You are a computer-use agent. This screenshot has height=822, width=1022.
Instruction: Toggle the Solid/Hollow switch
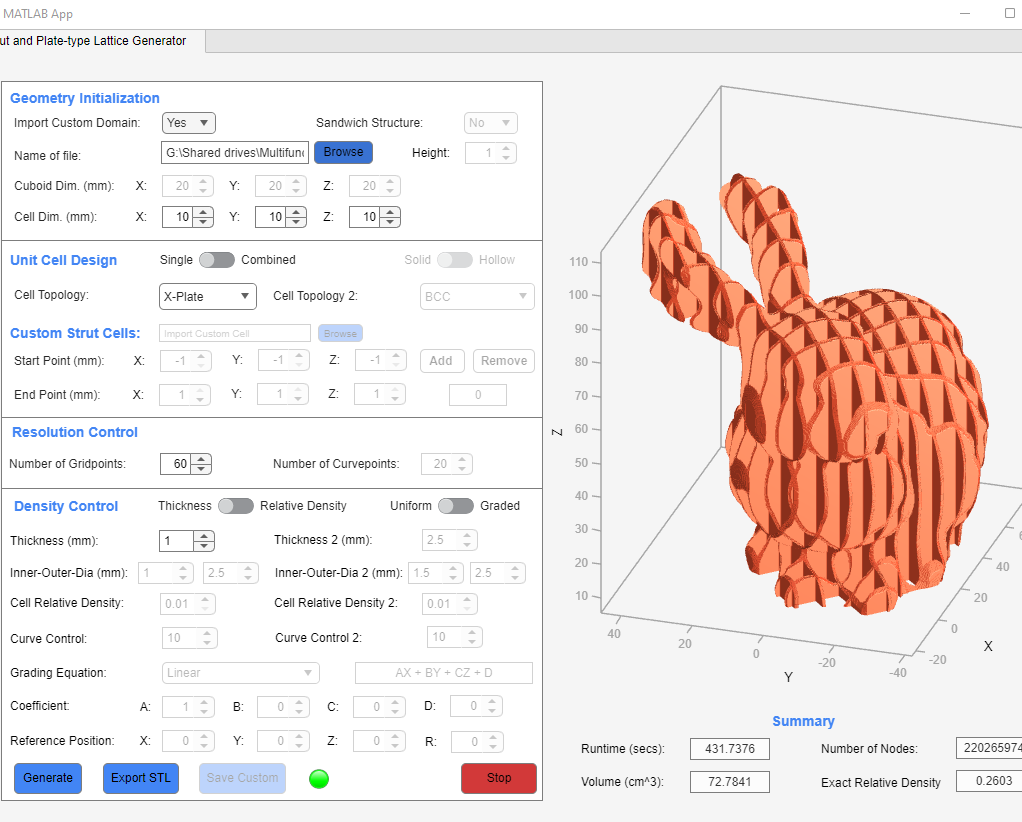pos(455,260)
